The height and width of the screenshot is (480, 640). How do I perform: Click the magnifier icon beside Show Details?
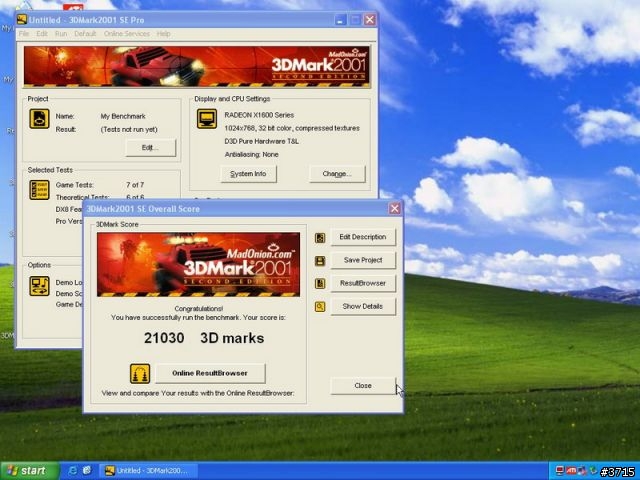(x=320, y=307)
